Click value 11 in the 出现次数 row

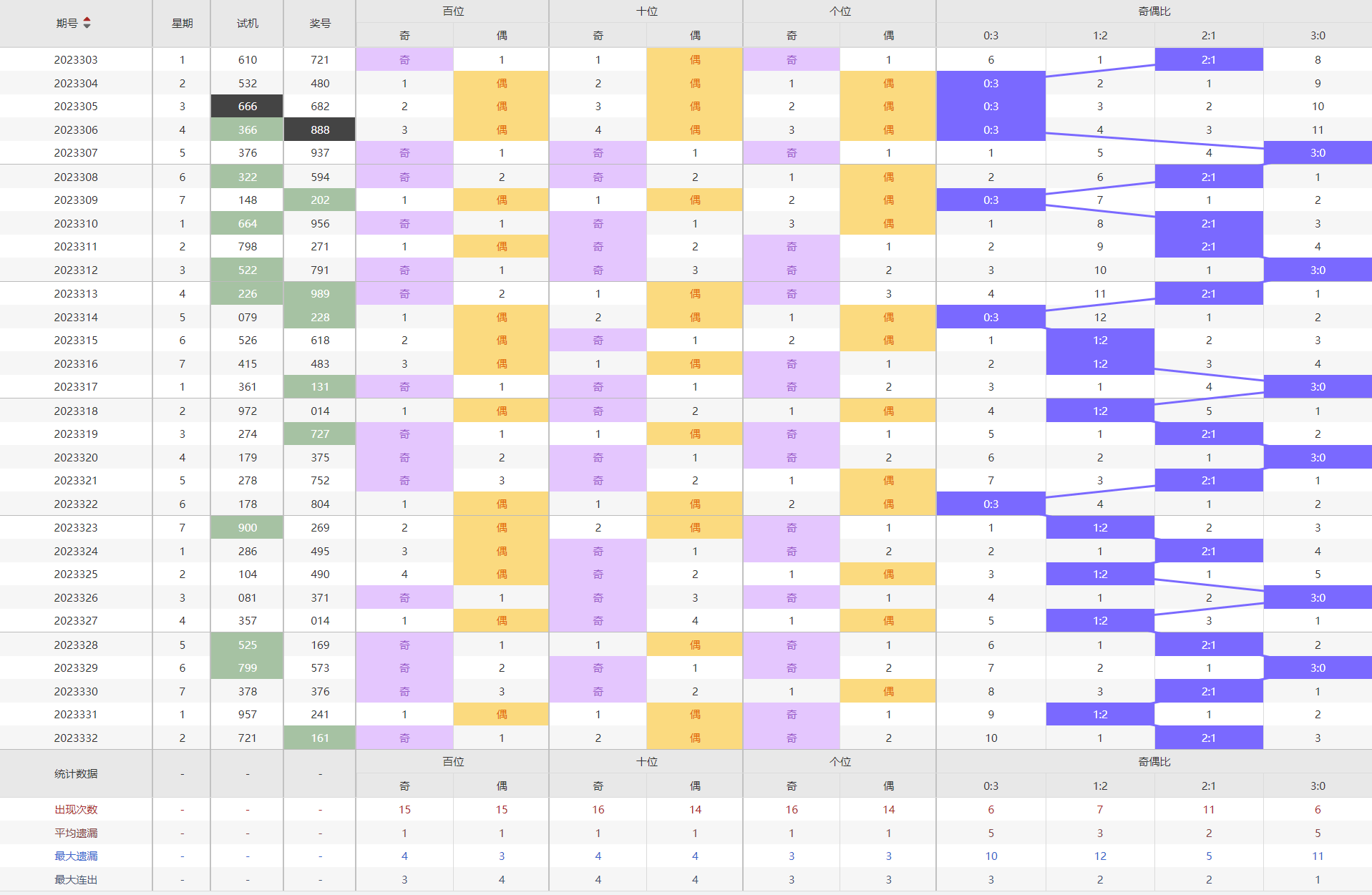(1208, 809)
